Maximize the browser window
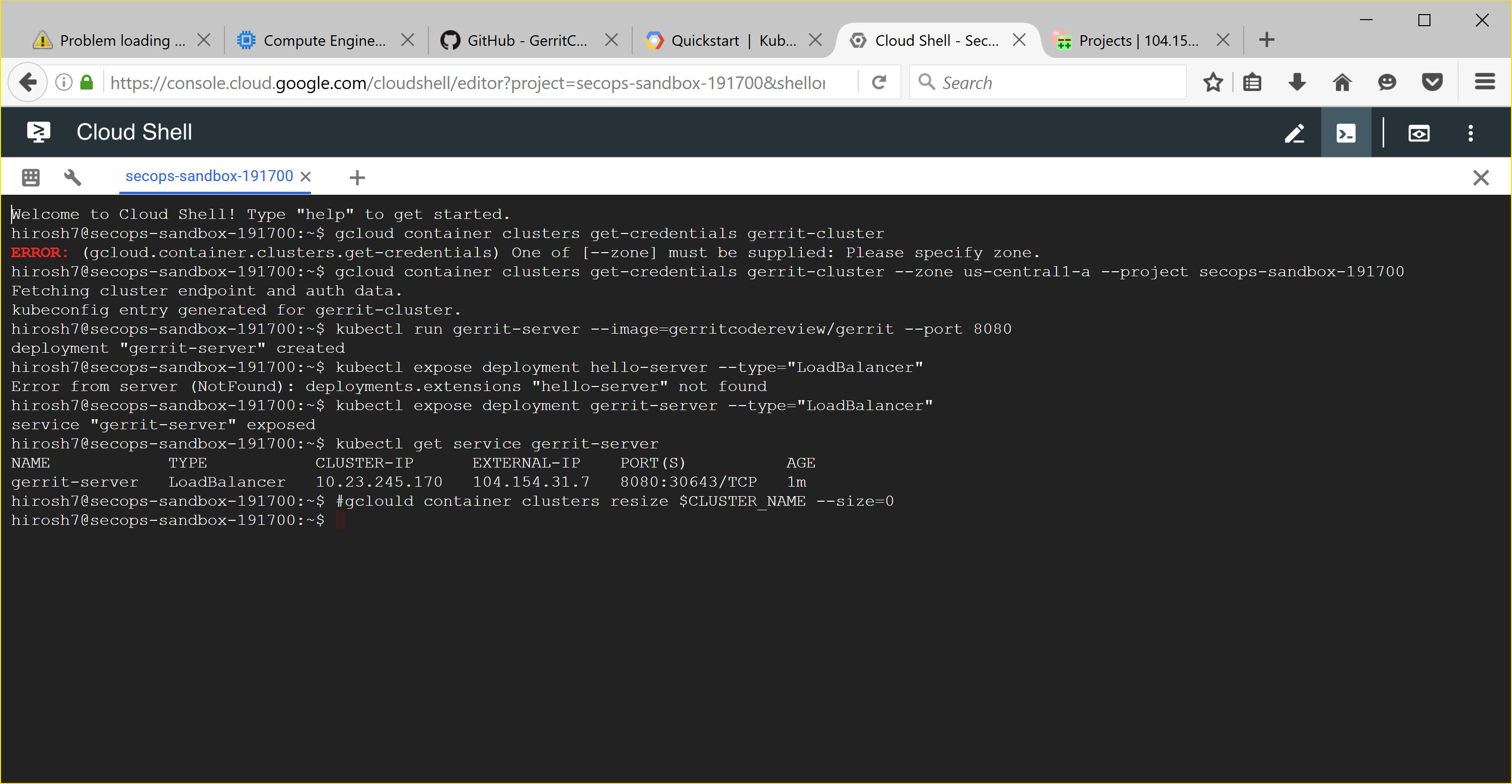The width and height of the screenshot is (1512, 784). (x=1424, y=20)
